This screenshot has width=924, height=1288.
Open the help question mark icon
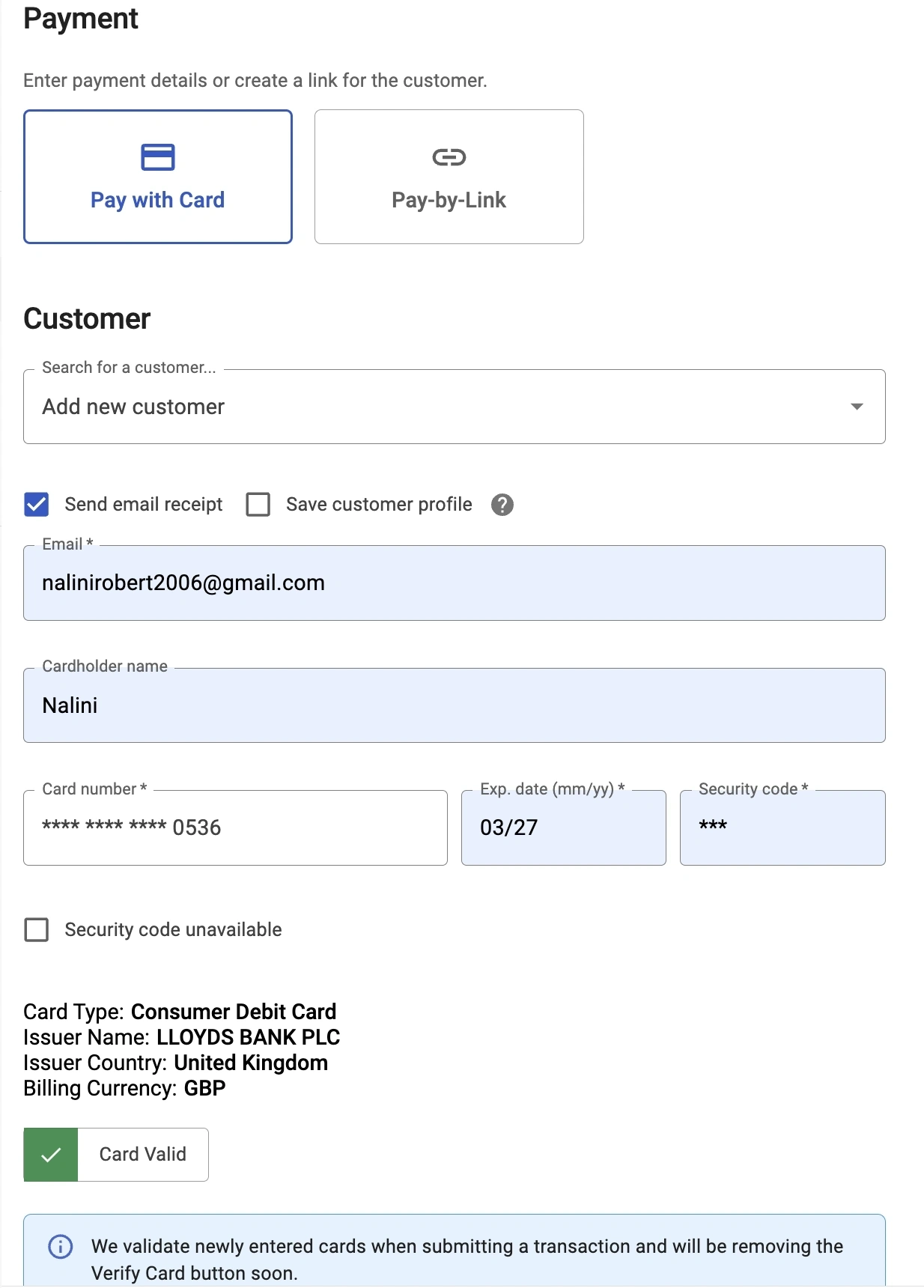click(x=502, y=505)
